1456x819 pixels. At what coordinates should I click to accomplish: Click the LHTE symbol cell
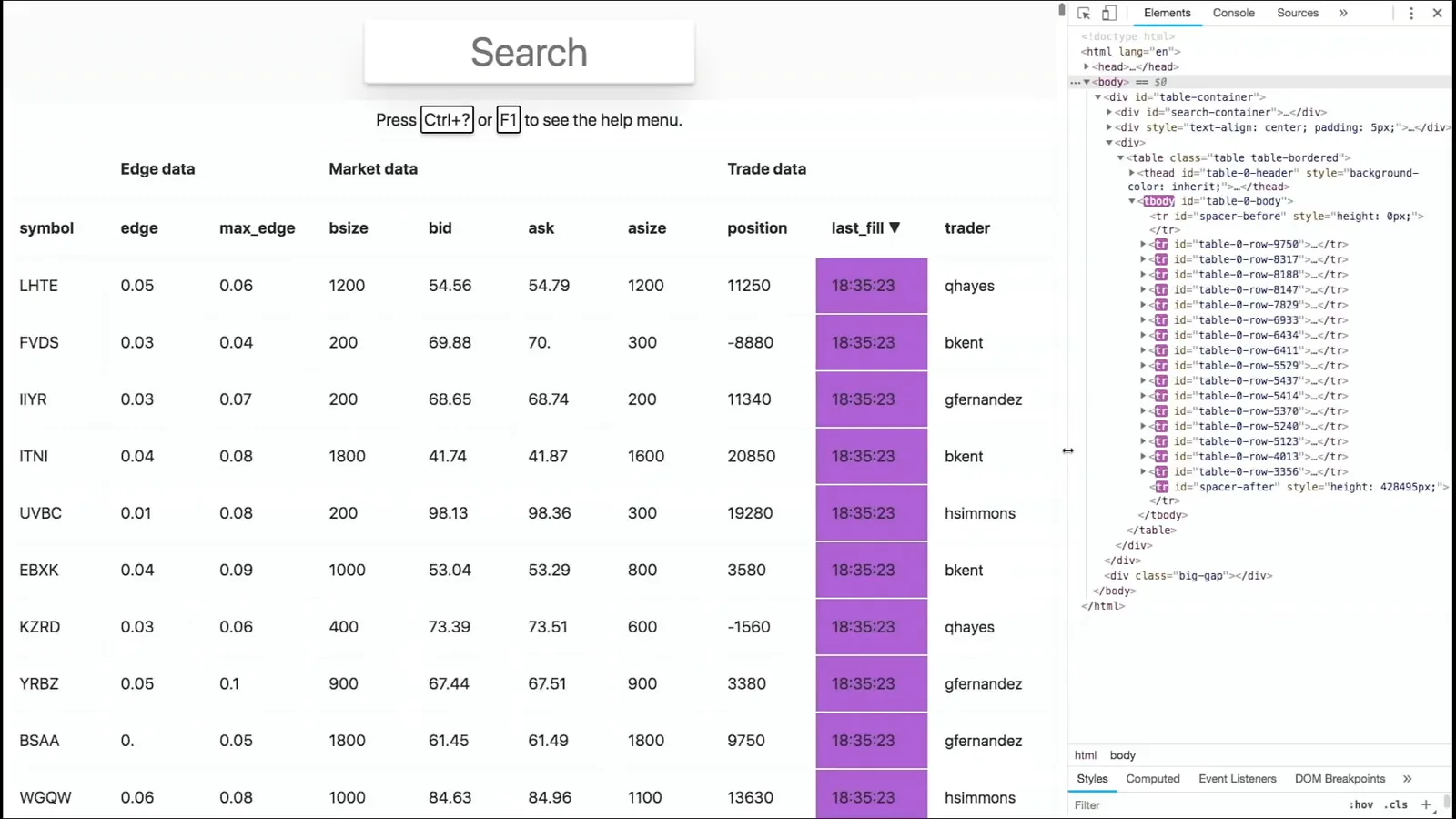pos(38,286)
